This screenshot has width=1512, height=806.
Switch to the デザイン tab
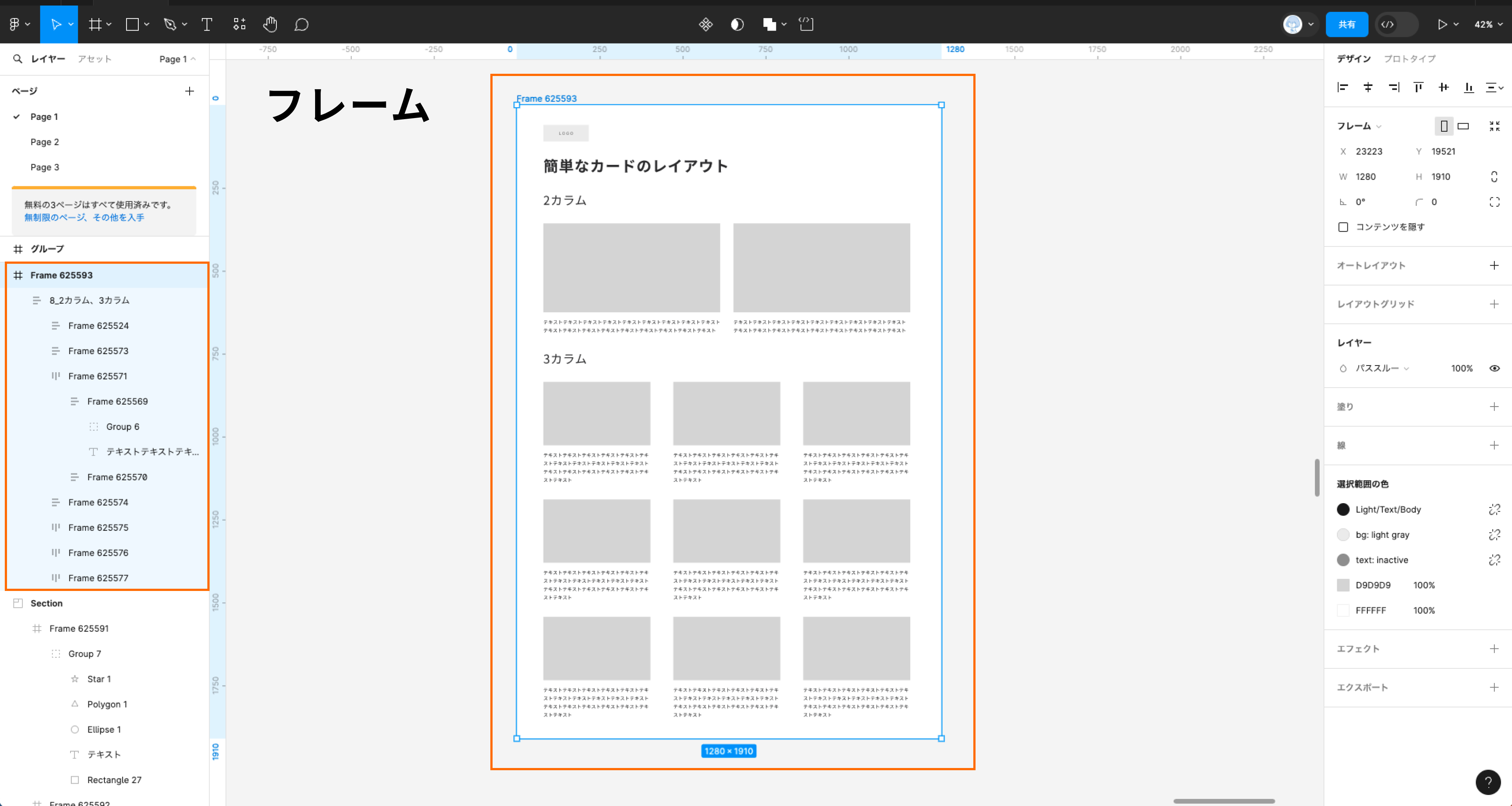click(1353, 59)
